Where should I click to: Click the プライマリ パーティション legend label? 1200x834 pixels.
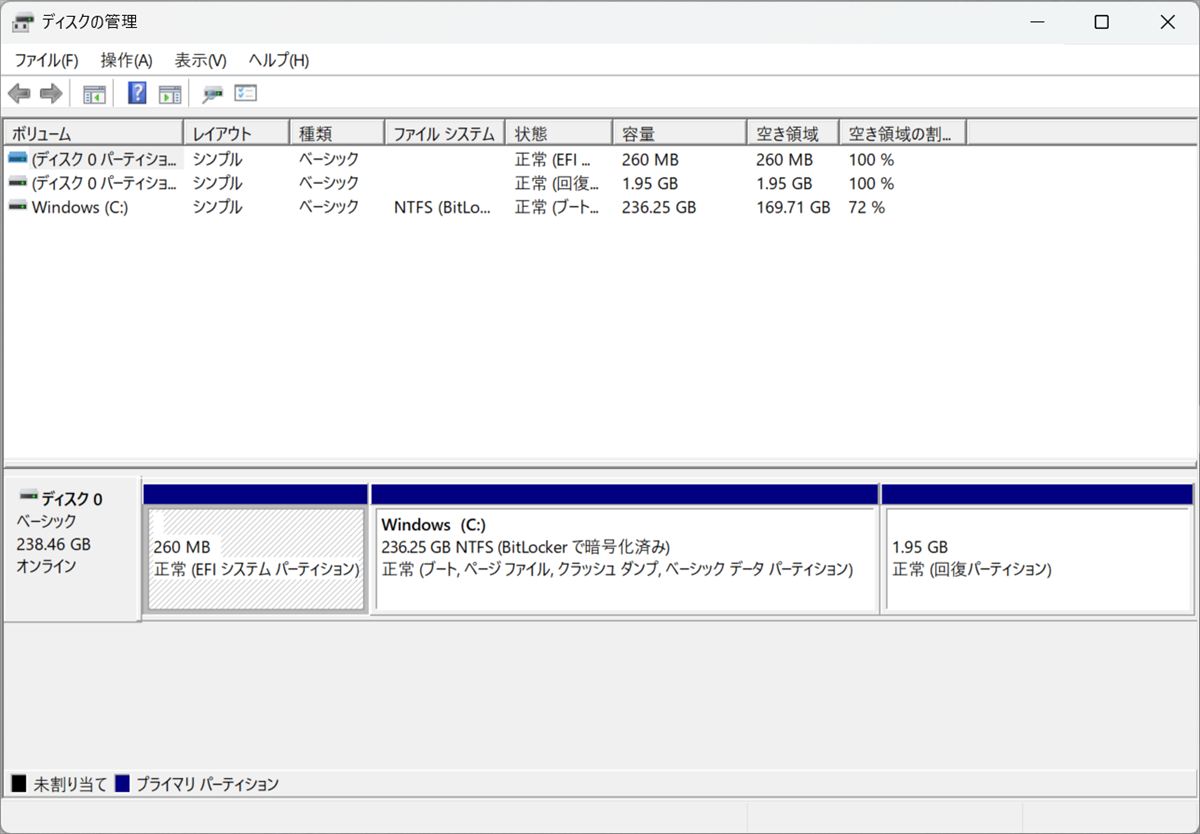point(207,785)
